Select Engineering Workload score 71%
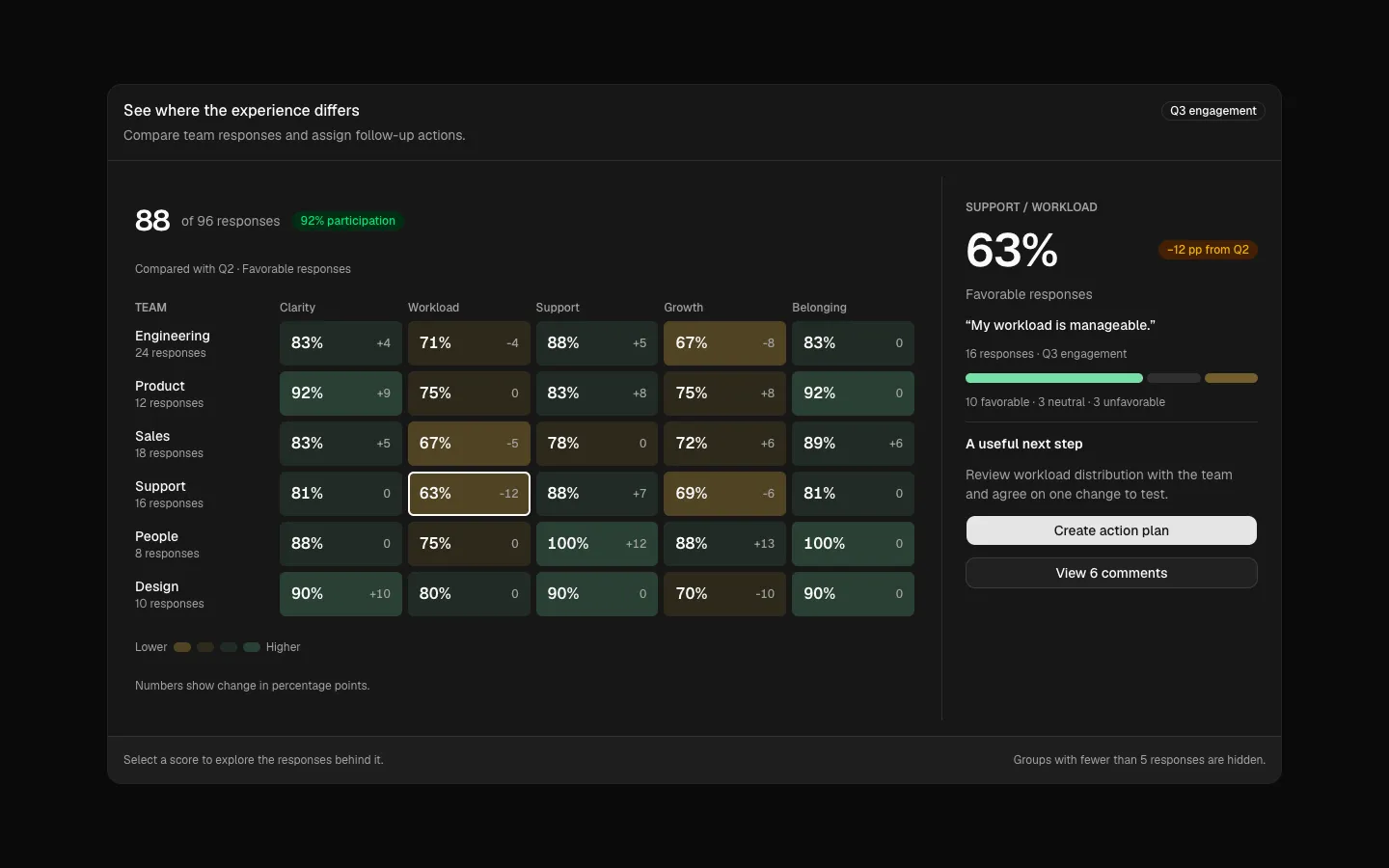The image size is (1389, 868). coord(469,343)
